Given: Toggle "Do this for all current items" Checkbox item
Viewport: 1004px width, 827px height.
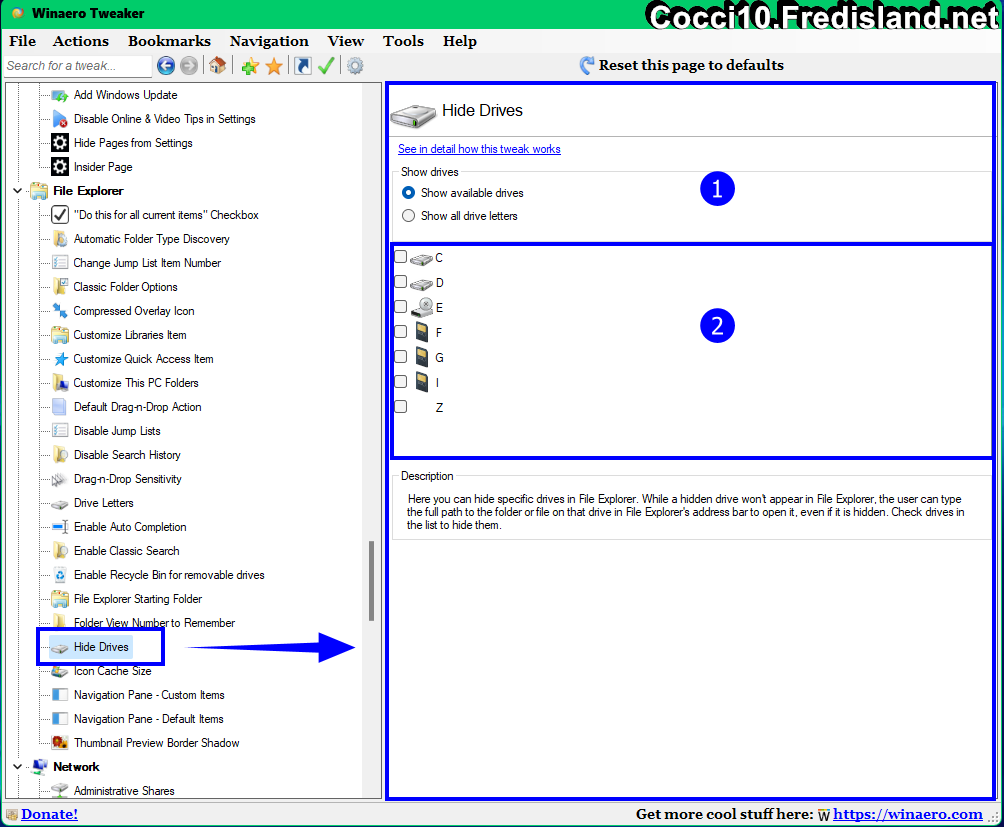Looking at the screenshot, I should click(x=166, y=215).
